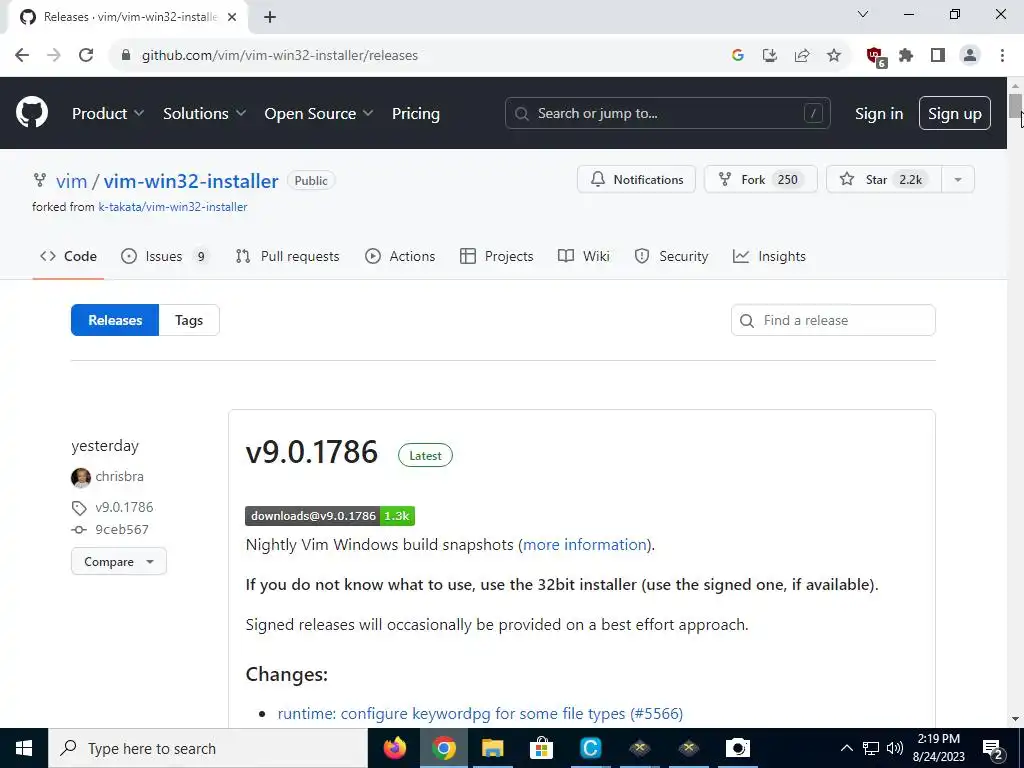Open the Pricing page
The width and height of the screenshot is (1024, 768).
(416, 114)
